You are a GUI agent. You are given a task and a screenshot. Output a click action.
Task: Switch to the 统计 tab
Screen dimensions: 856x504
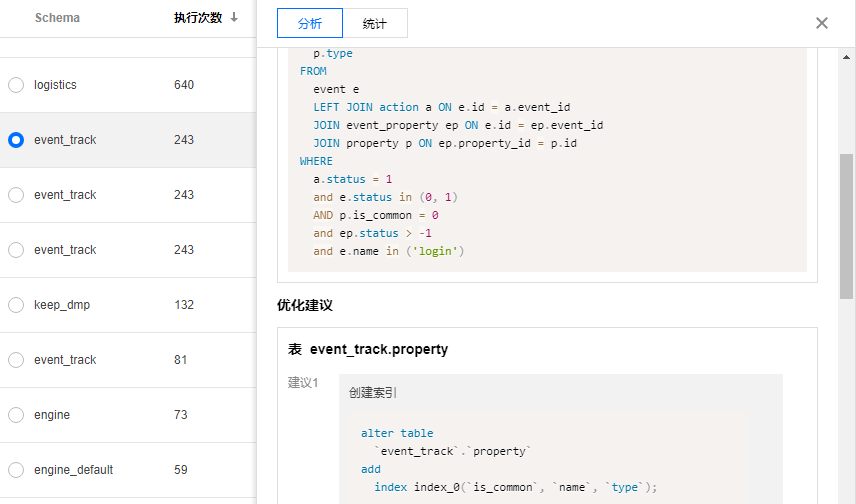click(x=375, y=23)
